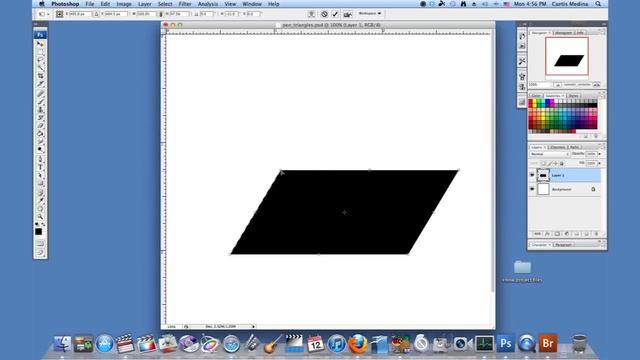Screen dimensions: 640x360
Task: Click the add layer style fx icon
Action: pyautogui.click(x=547, y=234)
